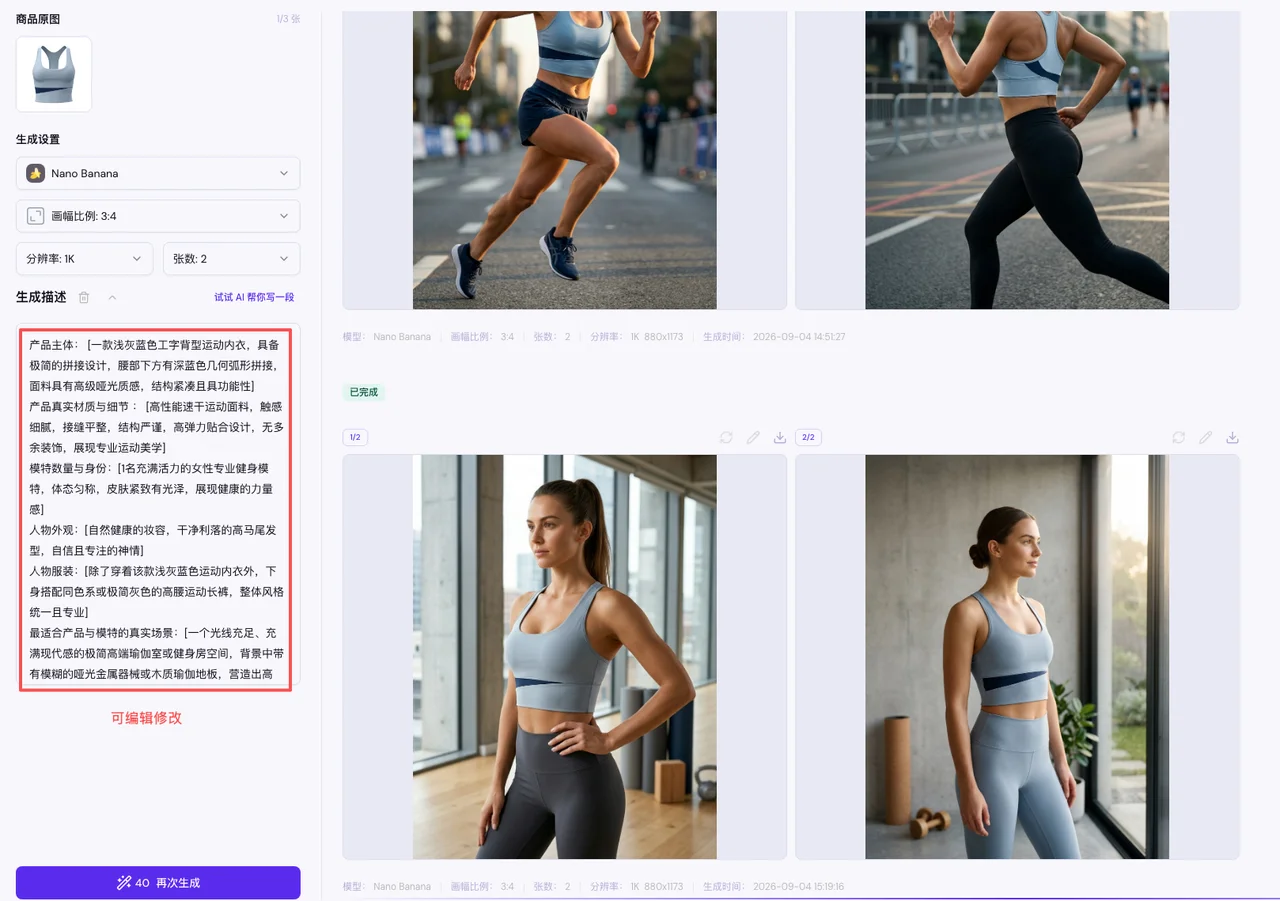1280x901 pixels.
Task: Click regenerate icon above image 1/2
Action: coord(726,438)
